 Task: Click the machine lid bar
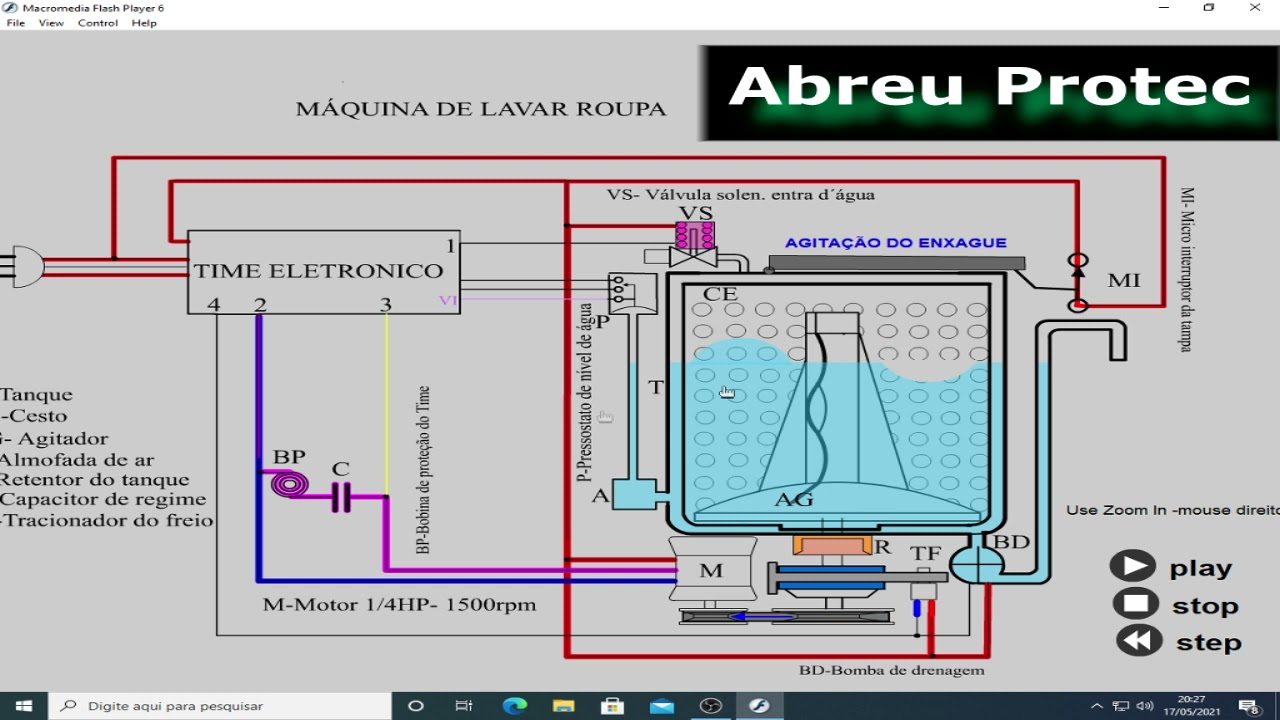point(896,262)
